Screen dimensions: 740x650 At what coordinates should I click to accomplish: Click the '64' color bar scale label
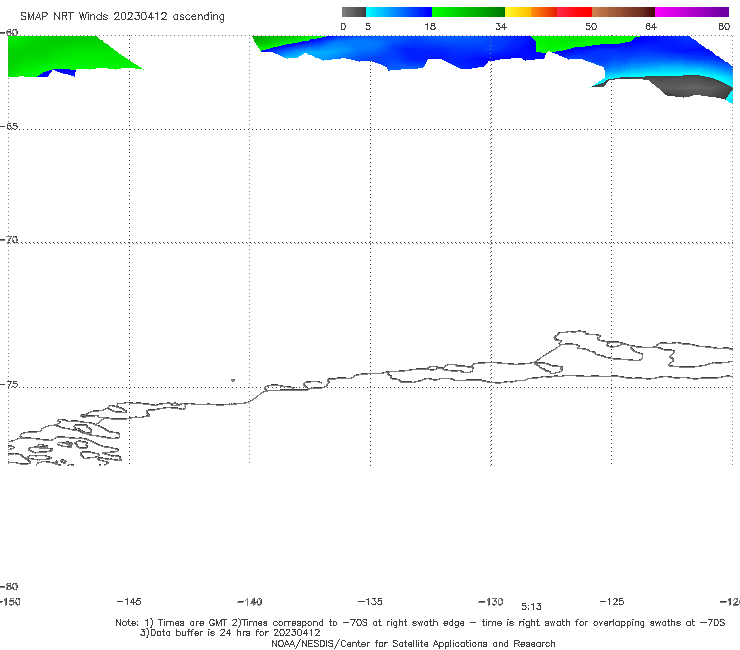pos(651,26)
